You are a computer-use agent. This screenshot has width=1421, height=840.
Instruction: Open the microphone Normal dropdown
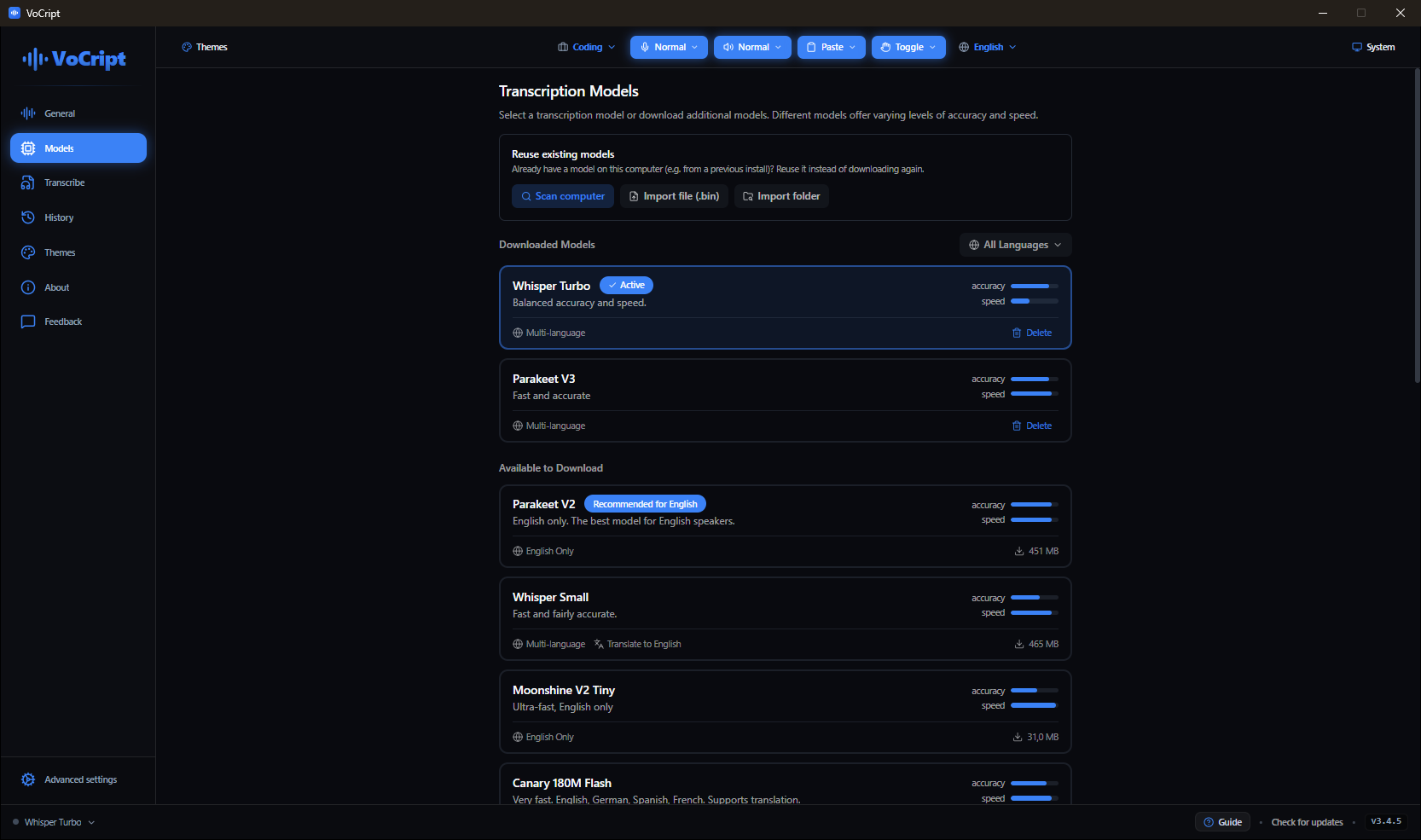(x=669, y=47)
